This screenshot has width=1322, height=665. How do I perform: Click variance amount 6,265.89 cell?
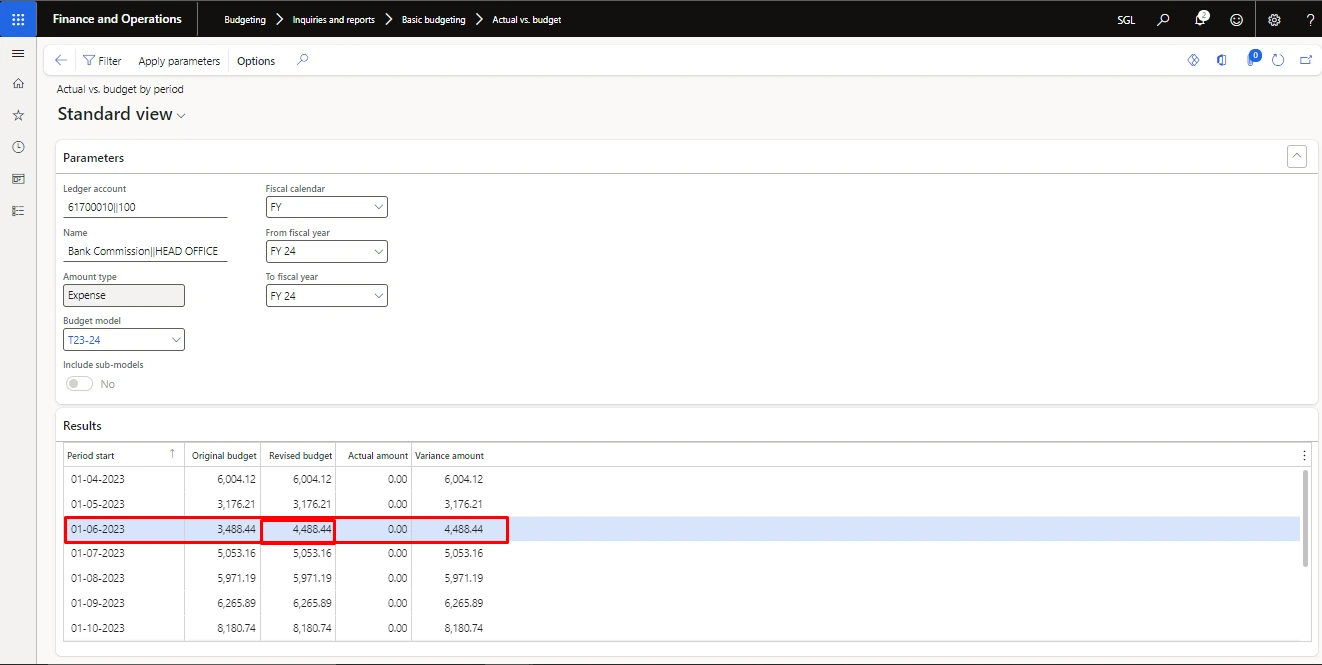449,603
